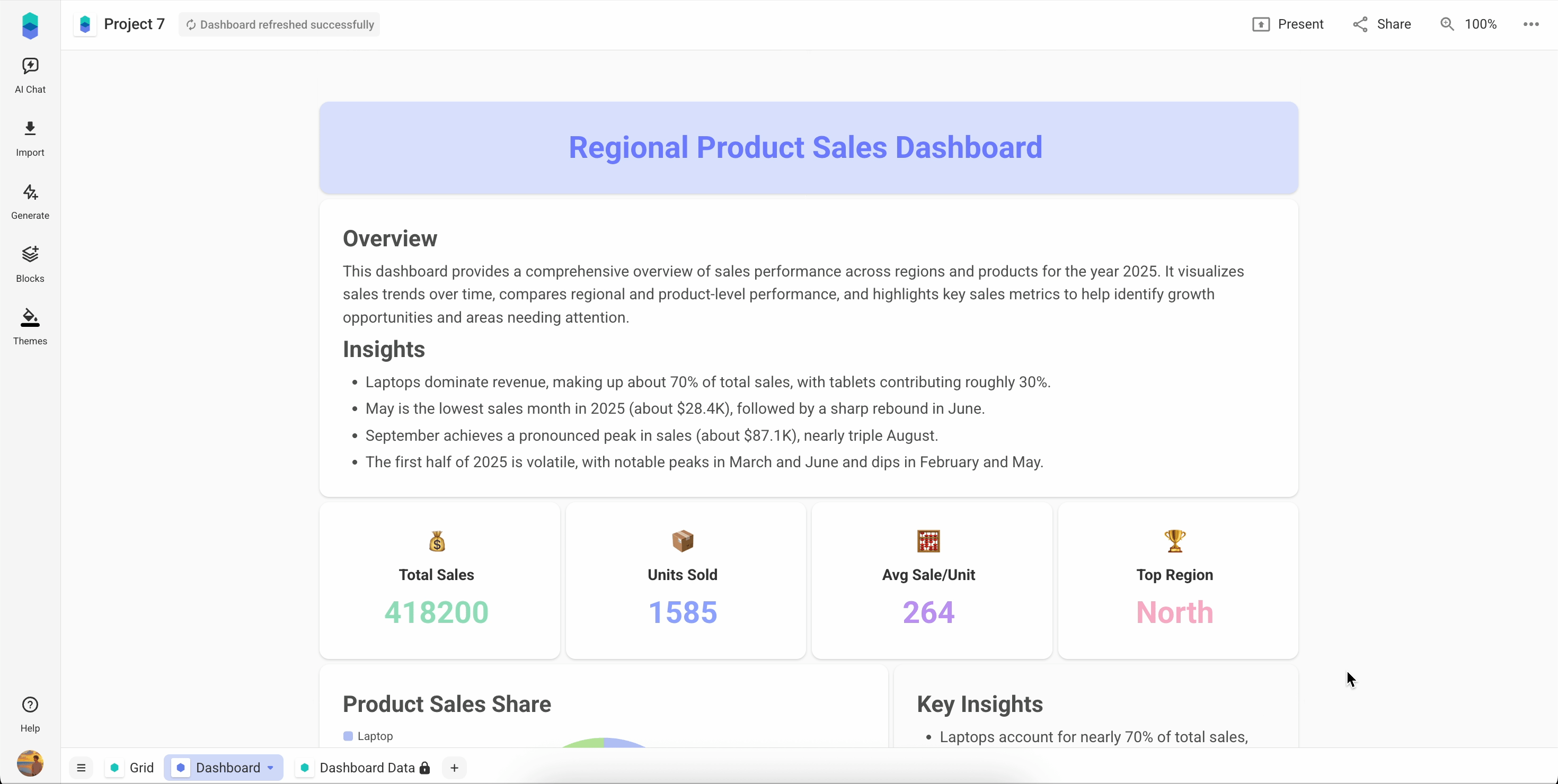Expand the Dashboard tab dropdown
This screenshot has height=784, width=1558.
pos(270,768)
